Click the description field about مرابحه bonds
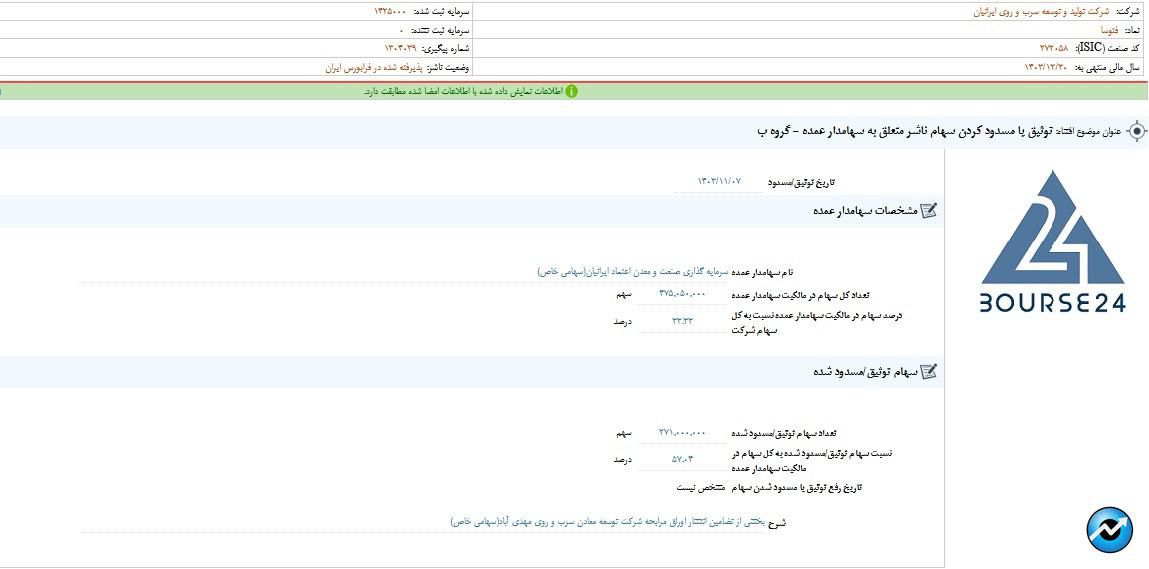Image resolution: width=1149 pixels, height=569 pixels. click(606, 522)
